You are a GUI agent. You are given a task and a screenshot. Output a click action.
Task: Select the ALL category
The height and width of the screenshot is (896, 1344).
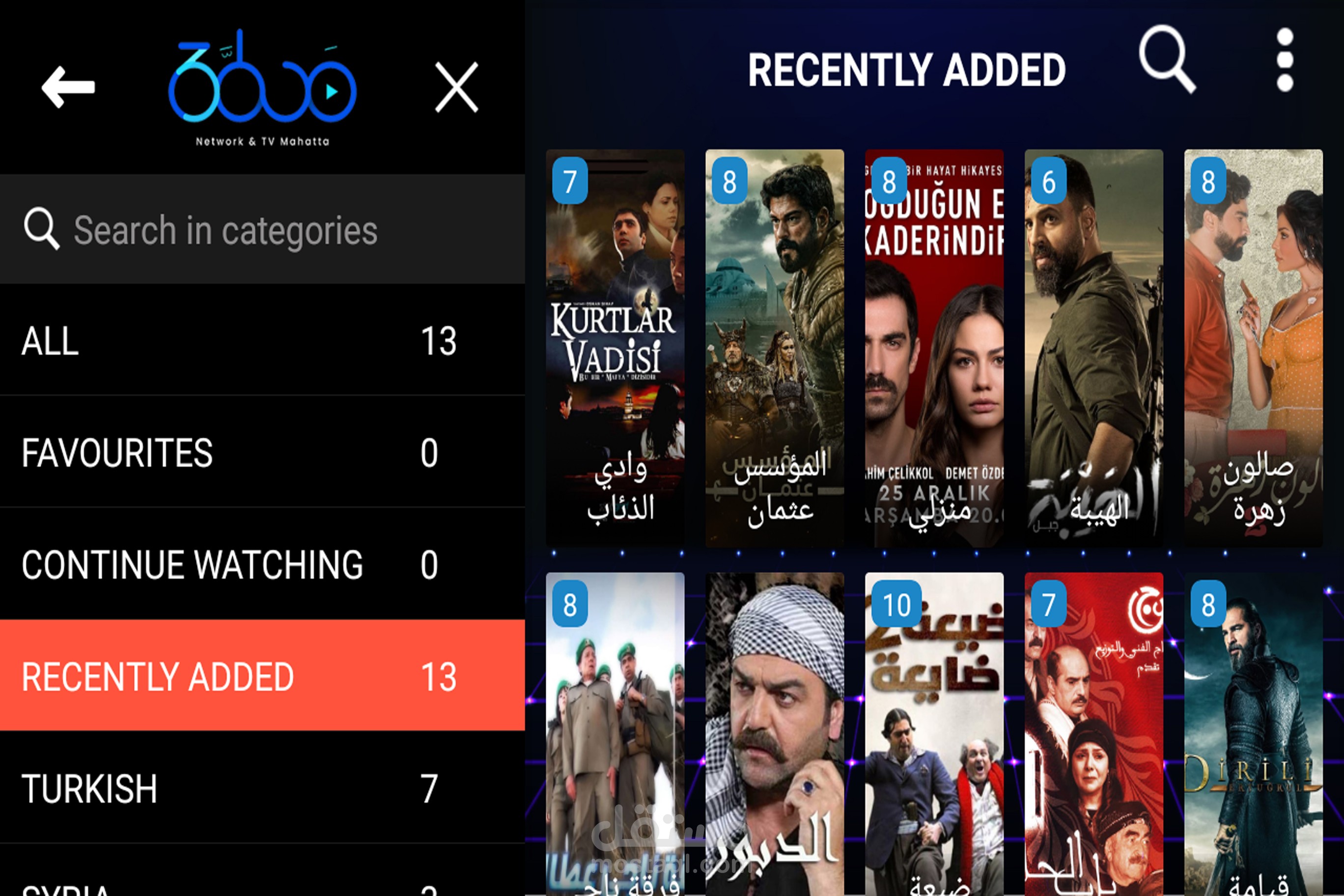pyautogui.click(x=262, y=340)
